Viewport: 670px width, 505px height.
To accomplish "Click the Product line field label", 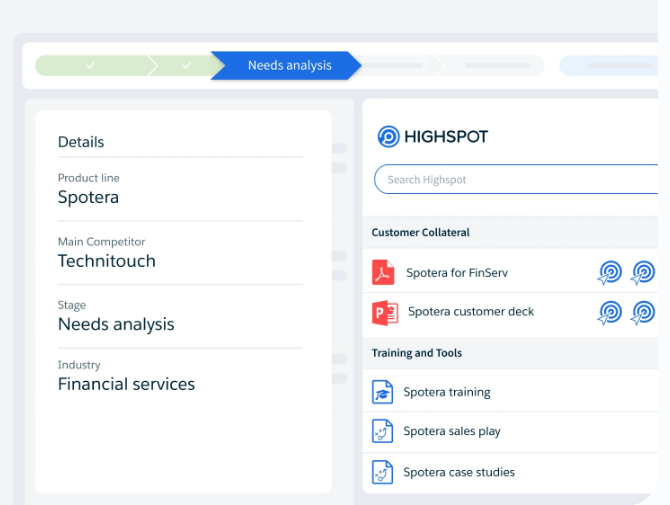I will click(x=88, y=178).
